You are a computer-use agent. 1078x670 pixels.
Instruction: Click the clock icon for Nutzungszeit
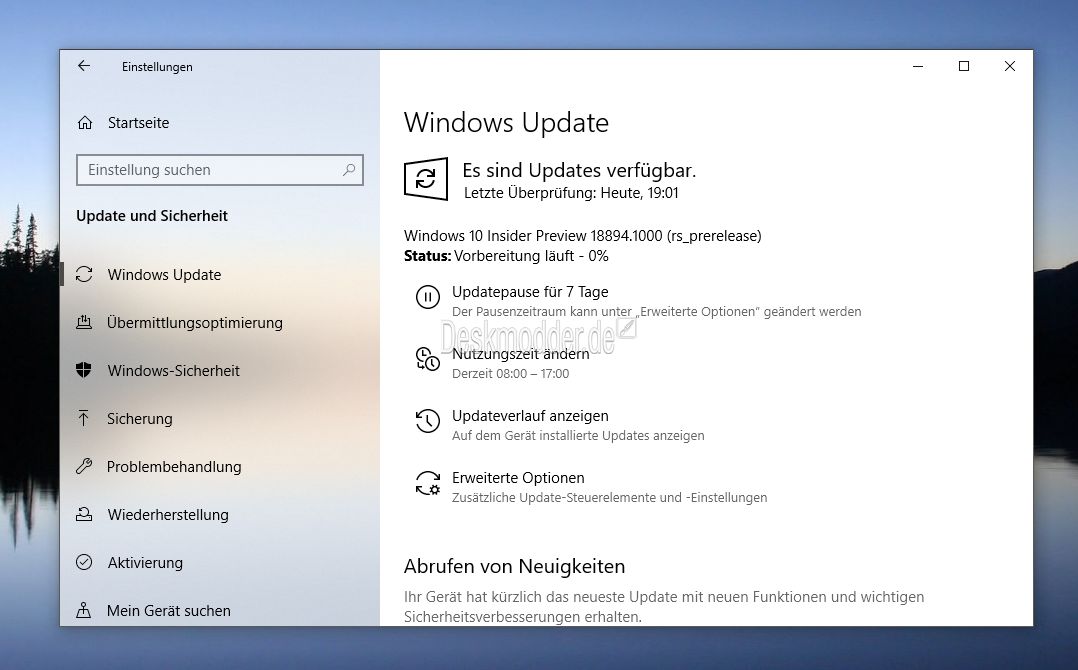click(428, 359)
